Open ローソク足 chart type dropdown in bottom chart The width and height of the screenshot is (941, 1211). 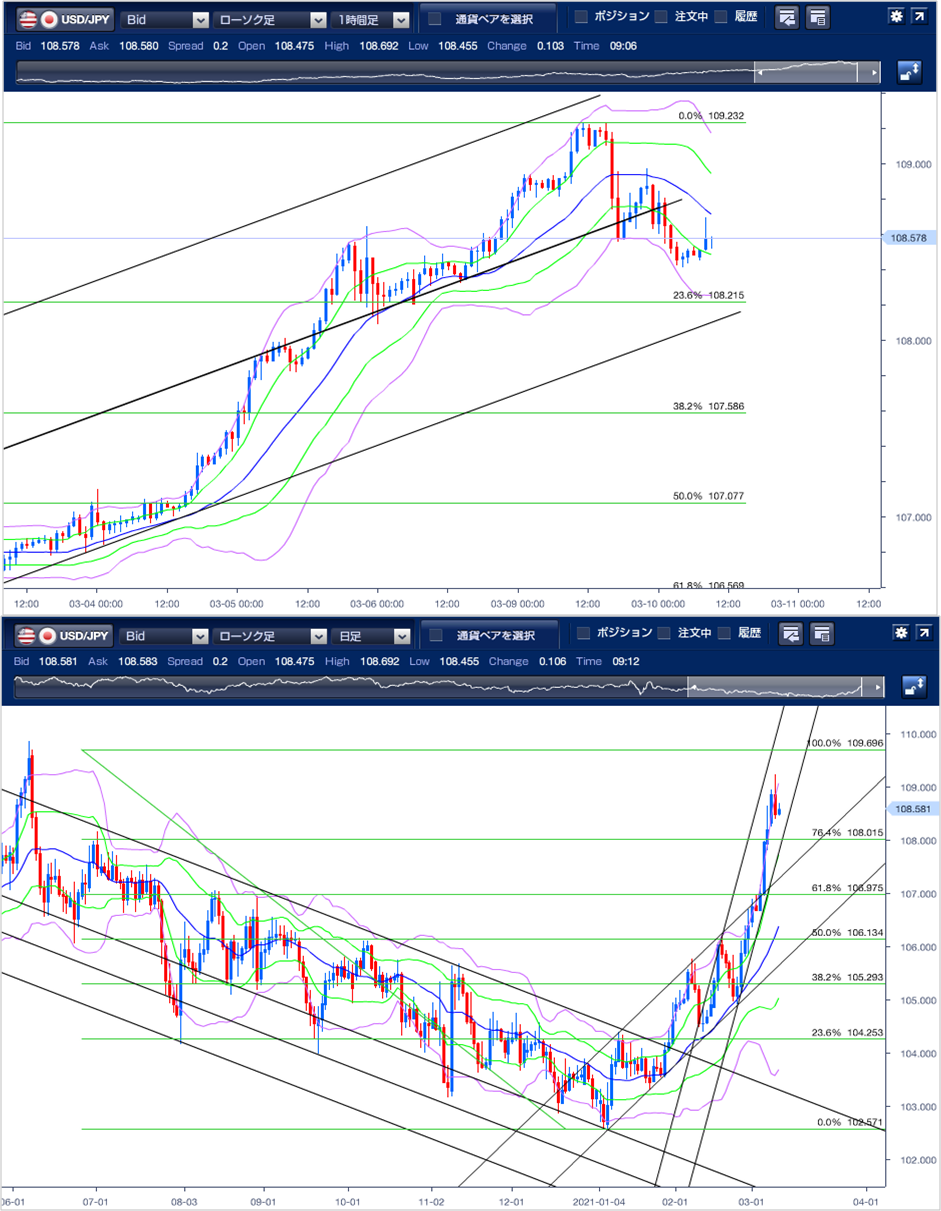coord(272,635)
